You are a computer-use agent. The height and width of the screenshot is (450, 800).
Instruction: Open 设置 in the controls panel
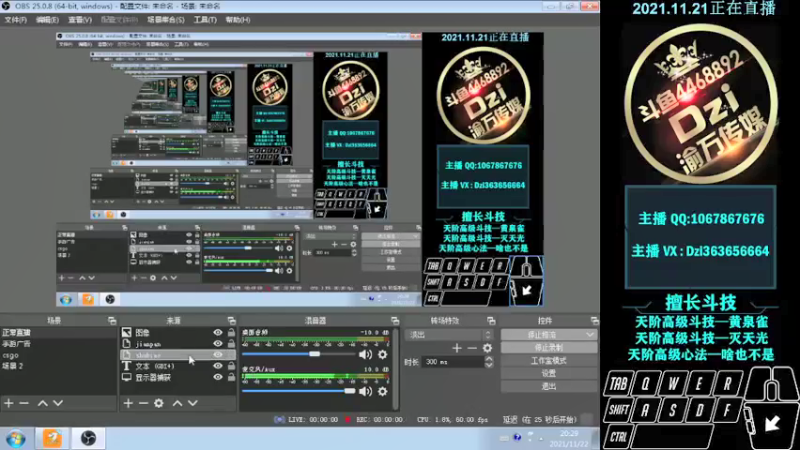coord(549,373)
